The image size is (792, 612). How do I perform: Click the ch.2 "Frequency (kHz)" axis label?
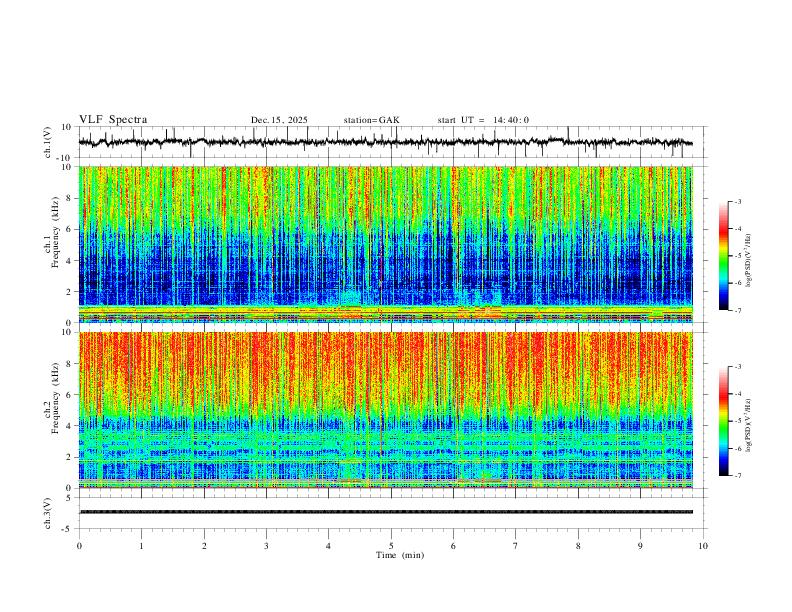[55, 398]
